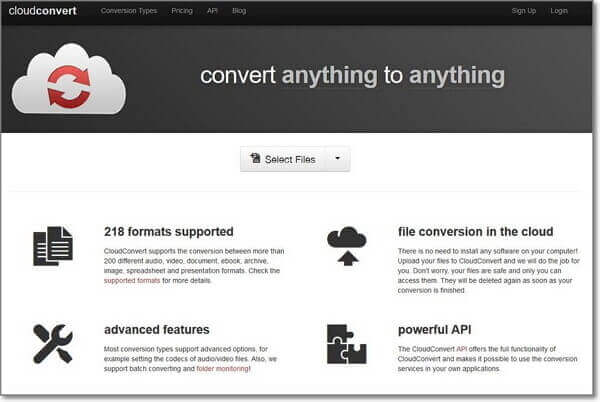Click the cloudconvert brand name
The width and height of the screenshot is (600, 402).
tap(45, 11)
